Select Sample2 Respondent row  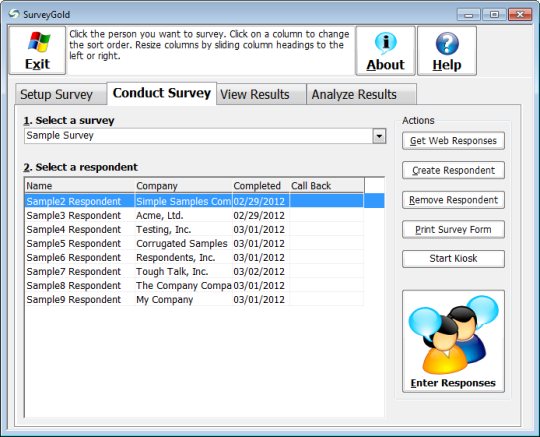205,201
